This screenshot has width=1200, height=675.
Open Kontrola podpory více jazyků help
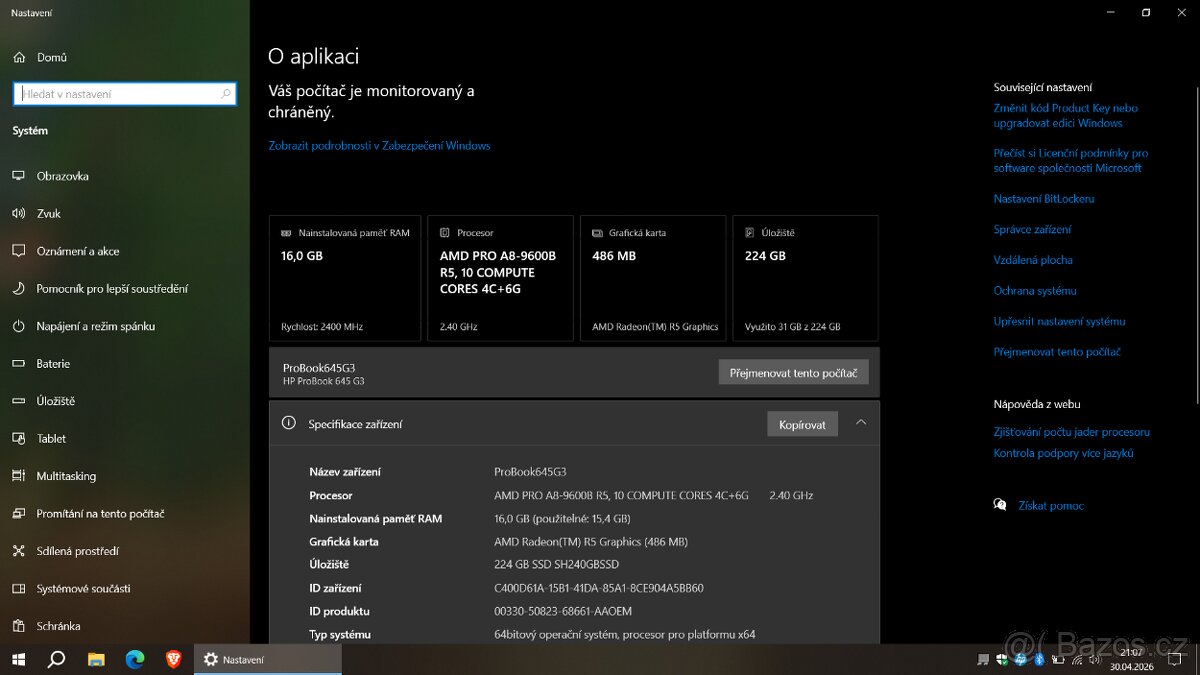(x=1063, y=453)
